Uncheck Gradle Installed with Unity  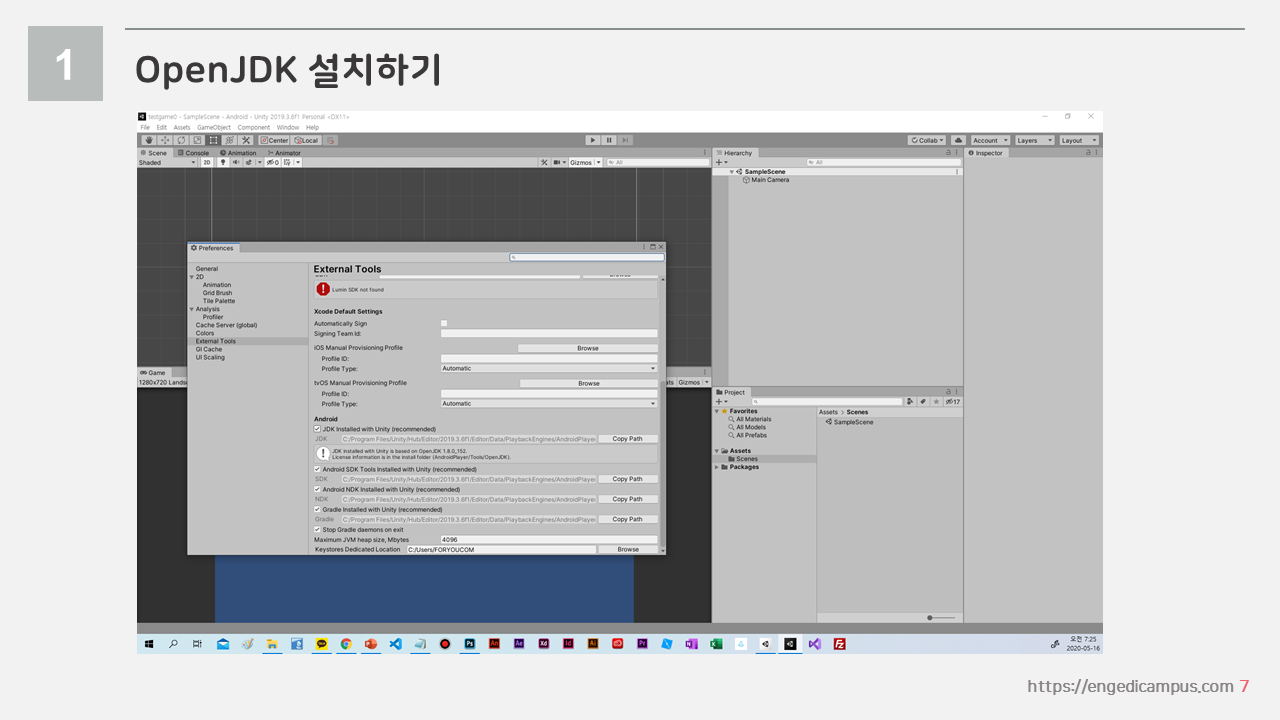tap(317, 509)
